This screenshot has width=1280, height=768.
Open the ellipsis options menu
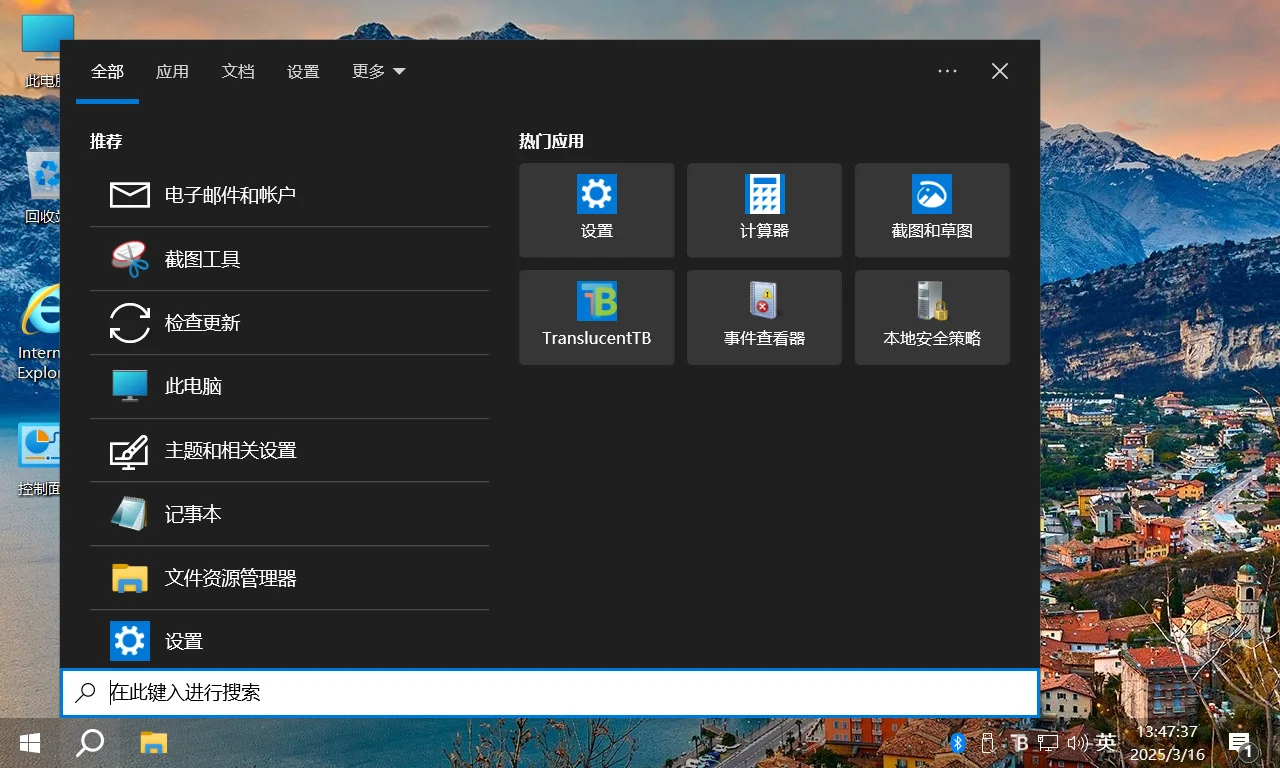point(947,71)
